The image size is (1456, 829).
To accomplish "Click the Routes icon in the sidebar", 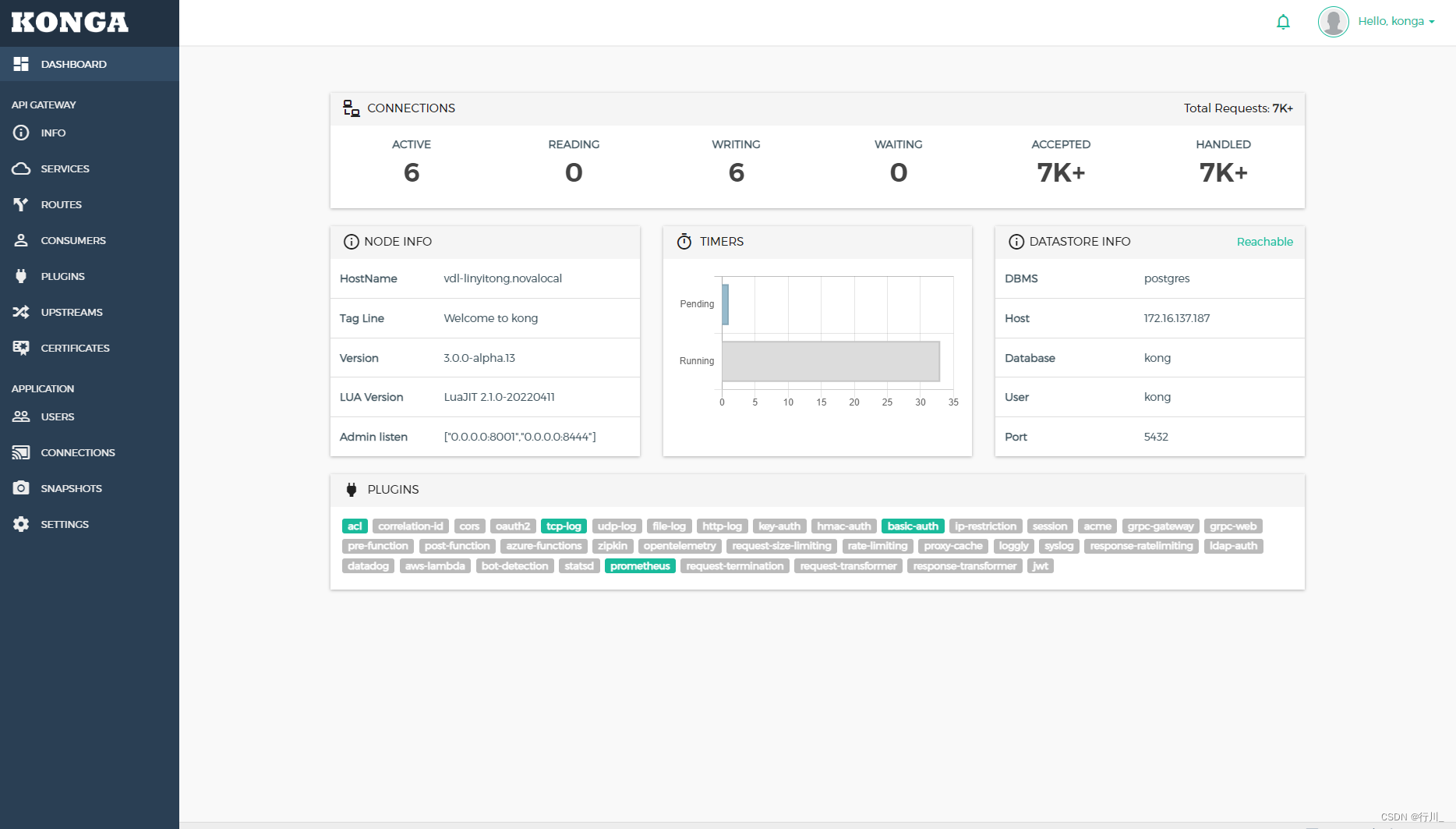I will [x=21, y=204].
